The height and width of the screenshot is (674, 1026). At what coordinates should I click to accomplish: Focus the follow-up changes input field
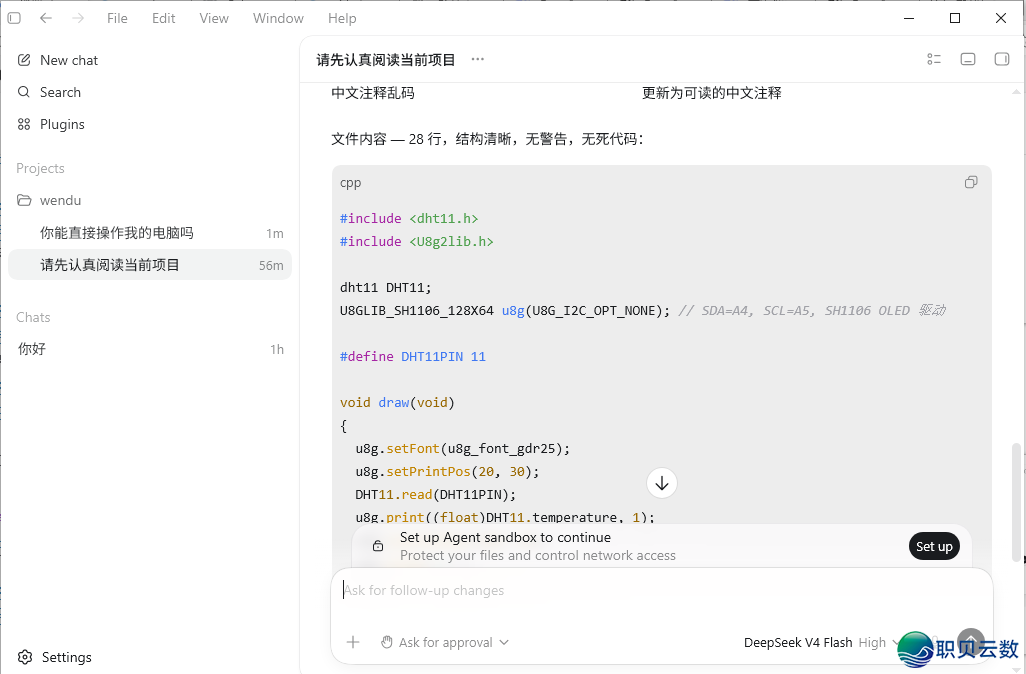661,591
